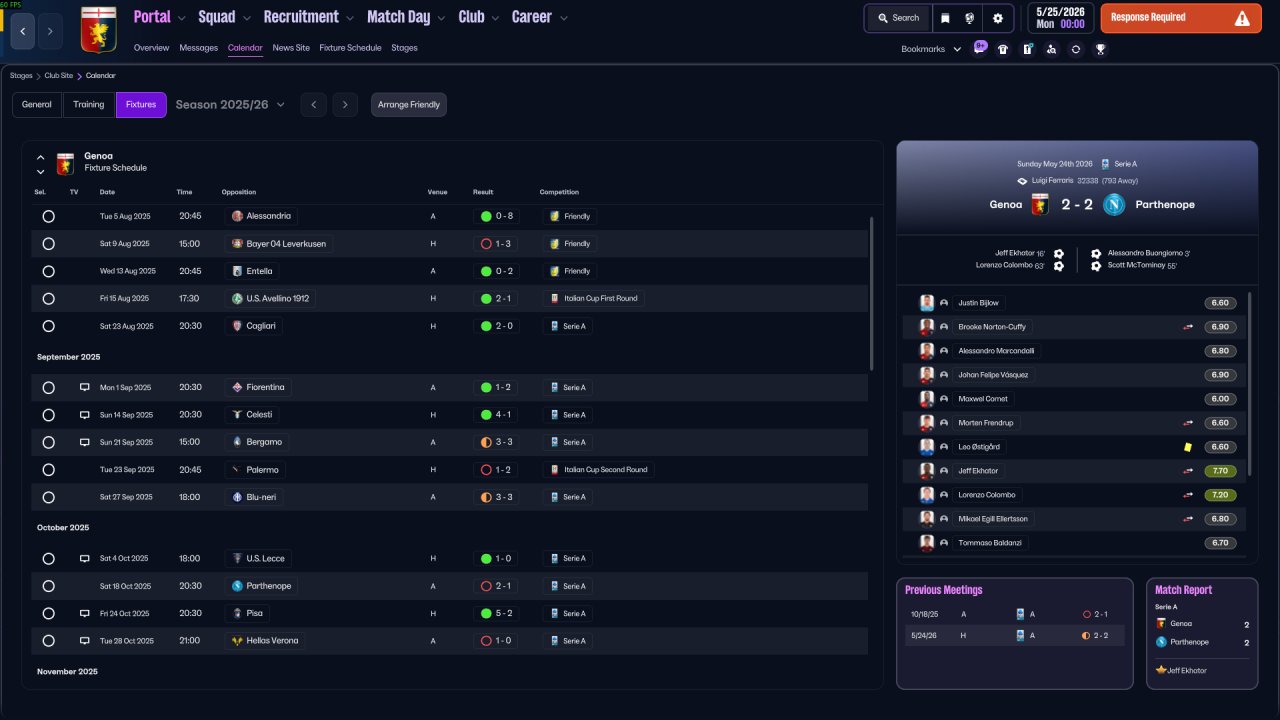The height and width of the screenshot is (720, 1280).
Task: Open the globe world icon in top bar
Action: (970, 18)
